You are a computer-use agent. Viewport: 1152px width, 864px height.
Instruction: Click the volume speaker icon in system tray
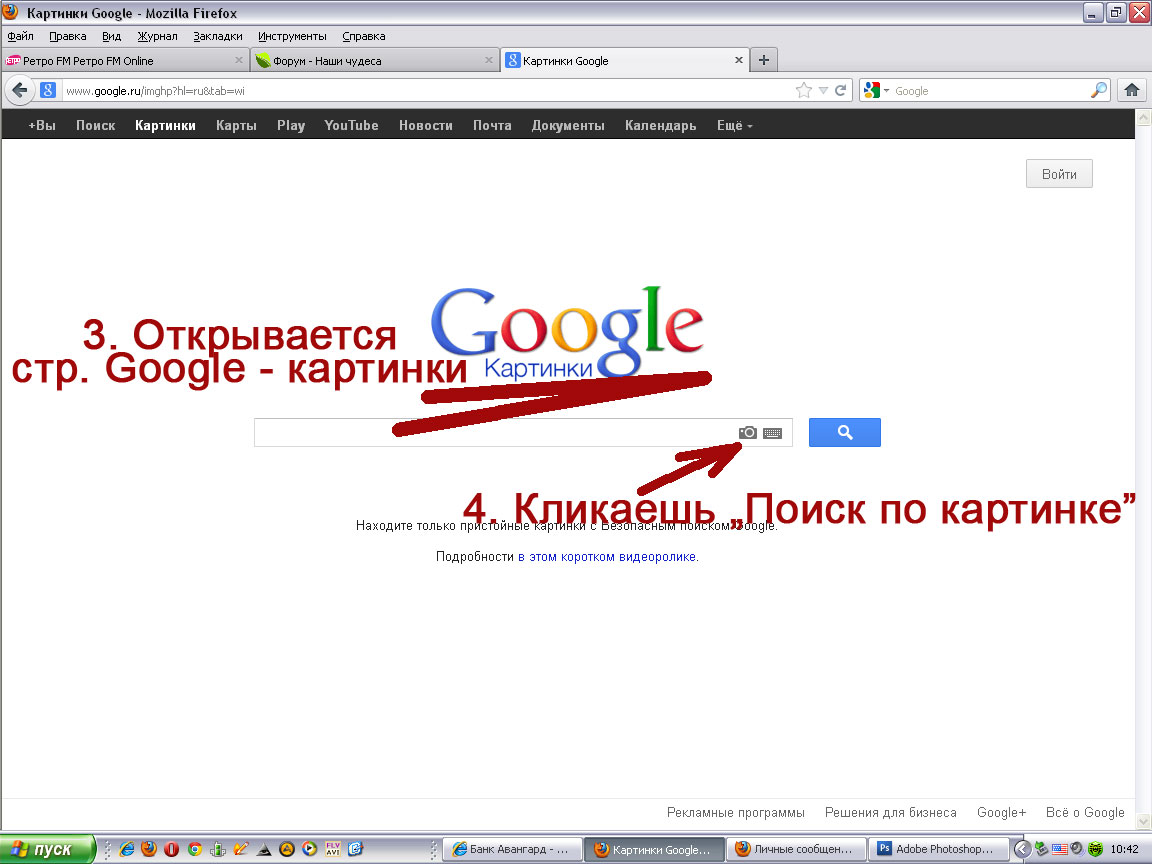click(1076, 849)
